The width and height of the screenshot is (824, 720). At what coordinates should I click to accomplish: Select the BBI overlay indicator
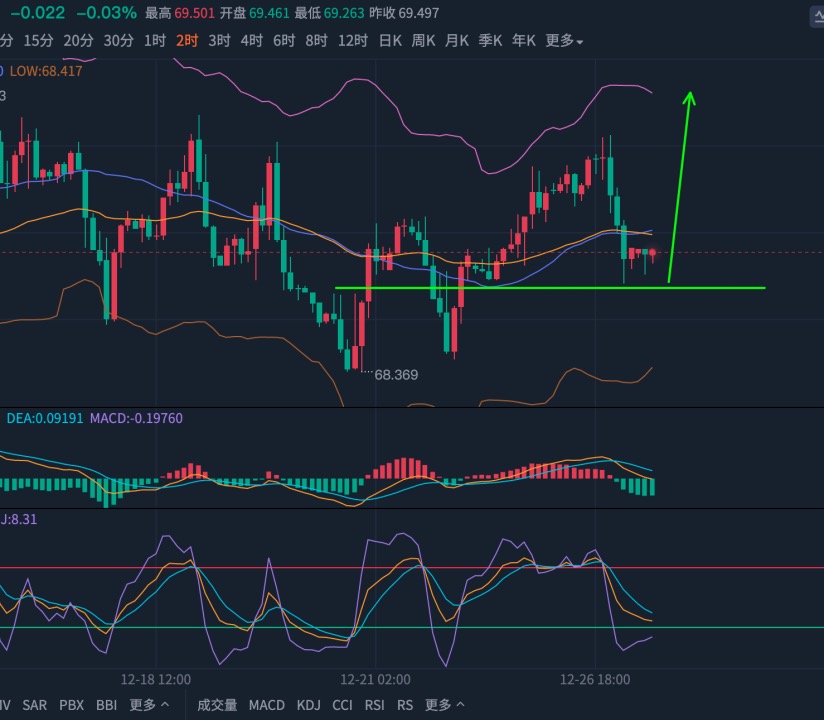pyautogui.click(x=107, y=705)
